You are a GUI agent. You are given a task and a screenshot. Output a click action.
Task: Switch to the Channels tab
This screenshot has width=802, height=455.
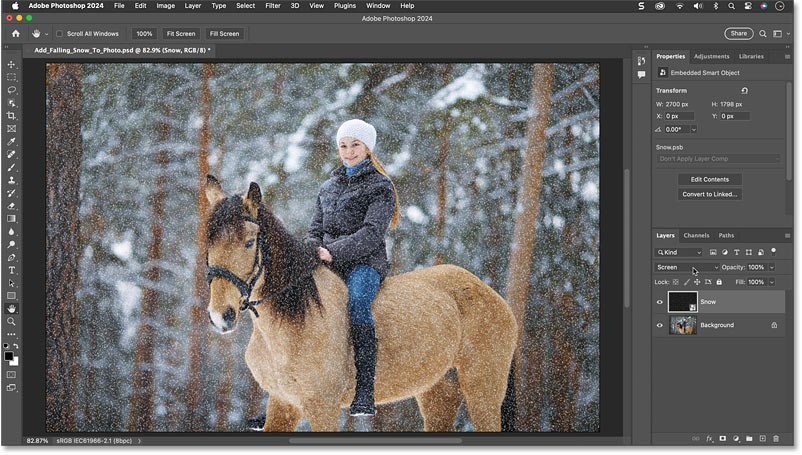coord(696,235)
